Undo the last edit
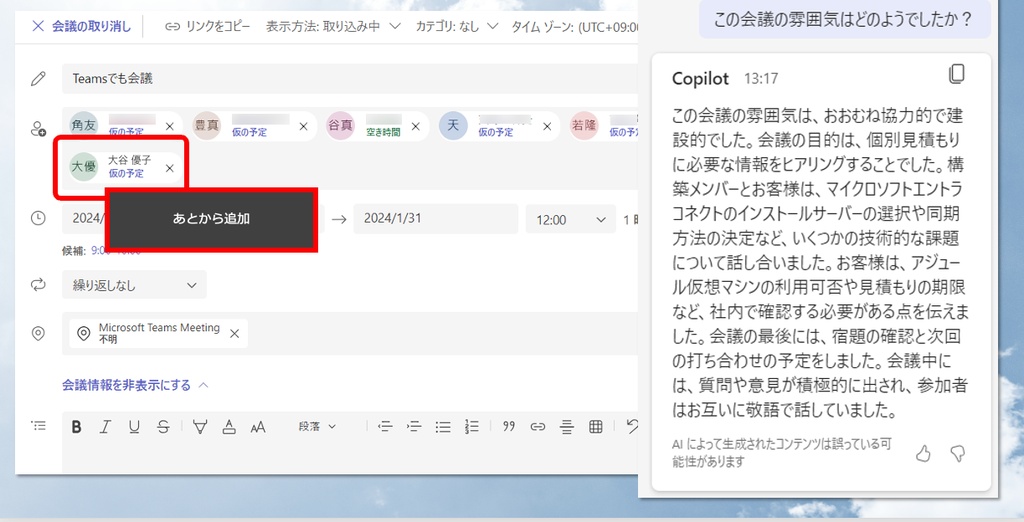This screenshot has width=1024, height=522. click(631, 427)
